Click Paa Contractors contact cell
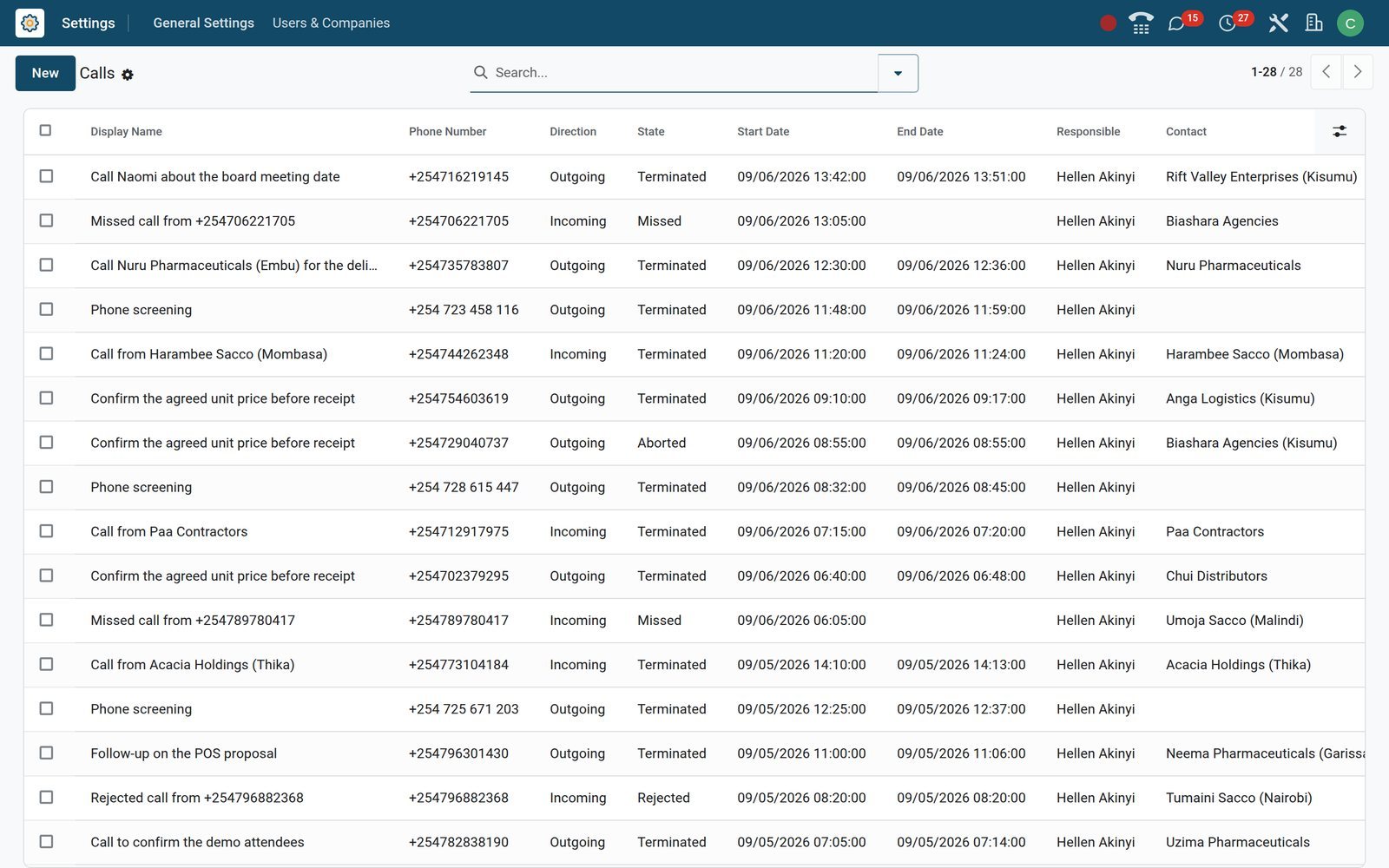1389x868 pixels. 1215,531
